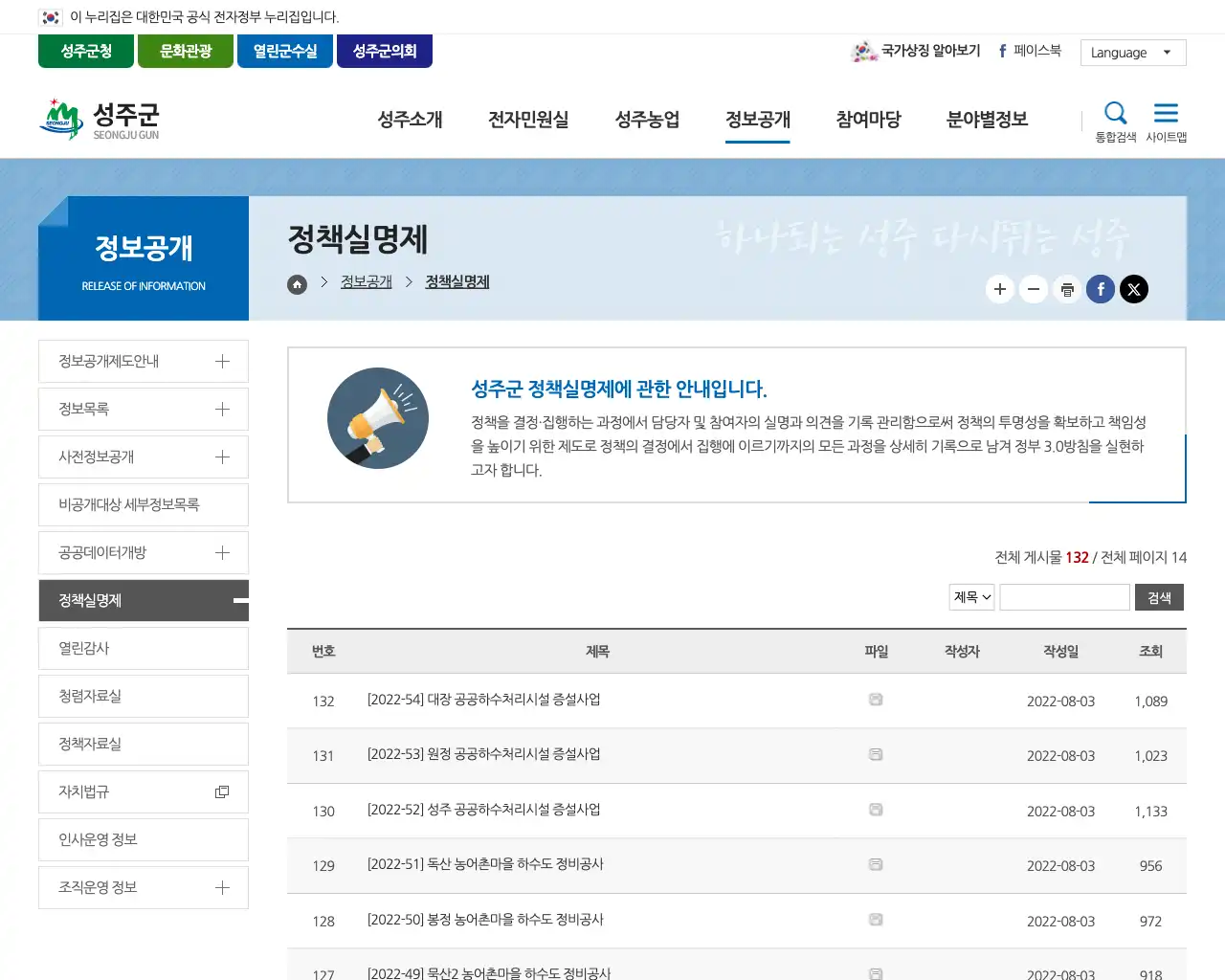Viewport: 1225px width, 980px height.
Task: Select 성주농업 in main navigation
Action: pyautogui.click(x=647, y=120)
